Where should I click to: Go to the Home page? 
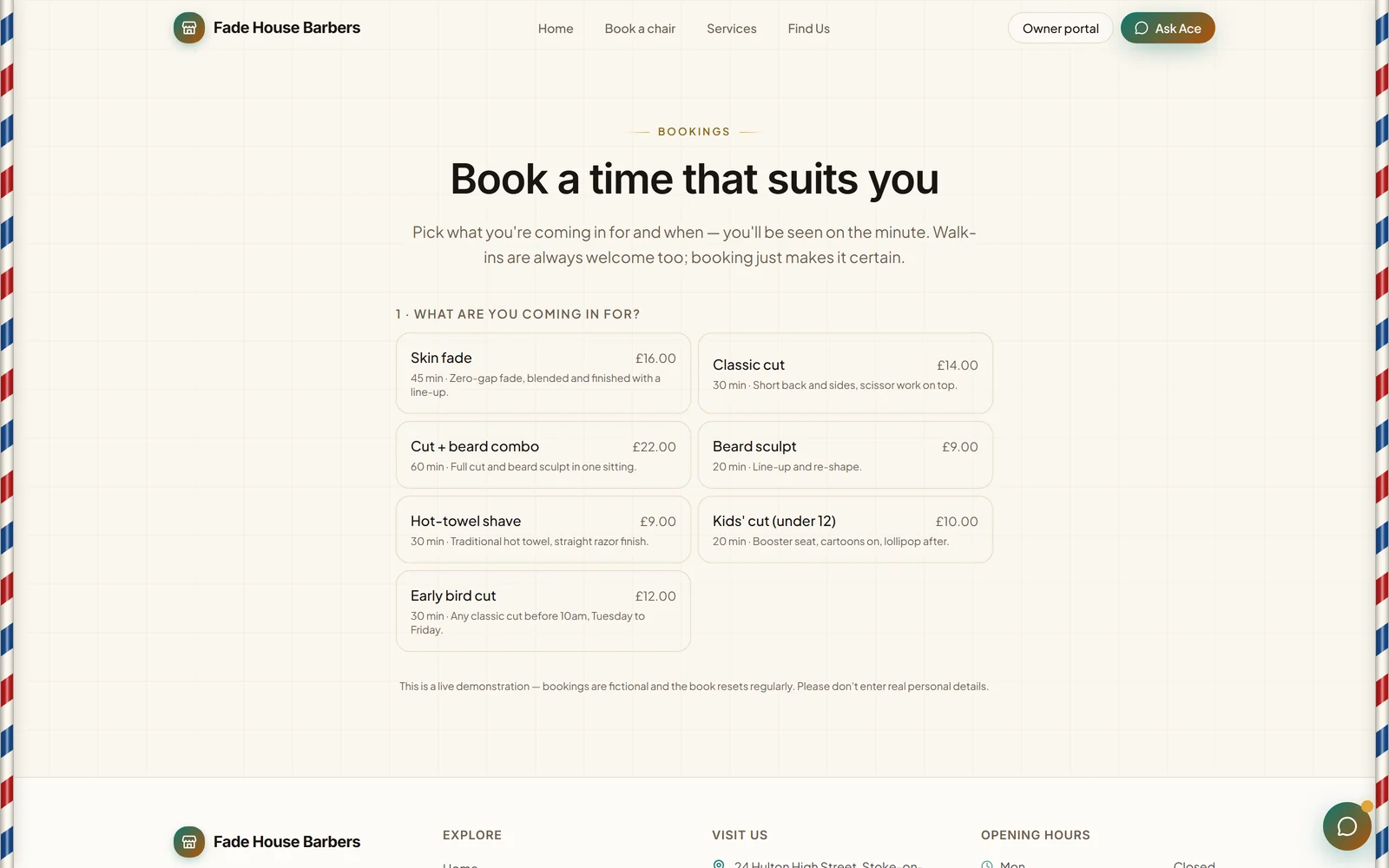(x=556, y=29)
